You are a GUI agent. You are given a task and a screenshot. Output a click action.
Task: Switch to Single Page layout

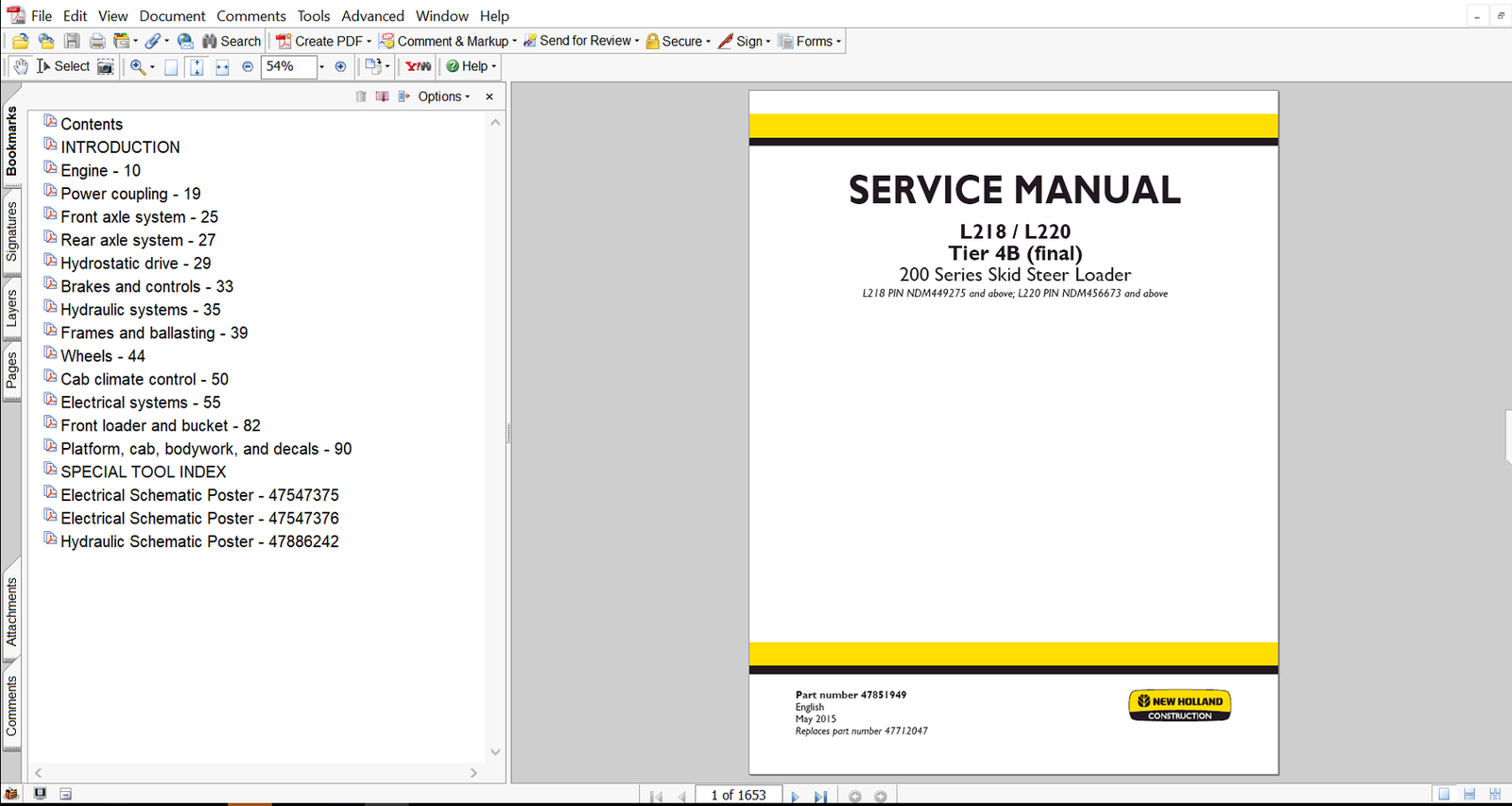point(1444,795)
